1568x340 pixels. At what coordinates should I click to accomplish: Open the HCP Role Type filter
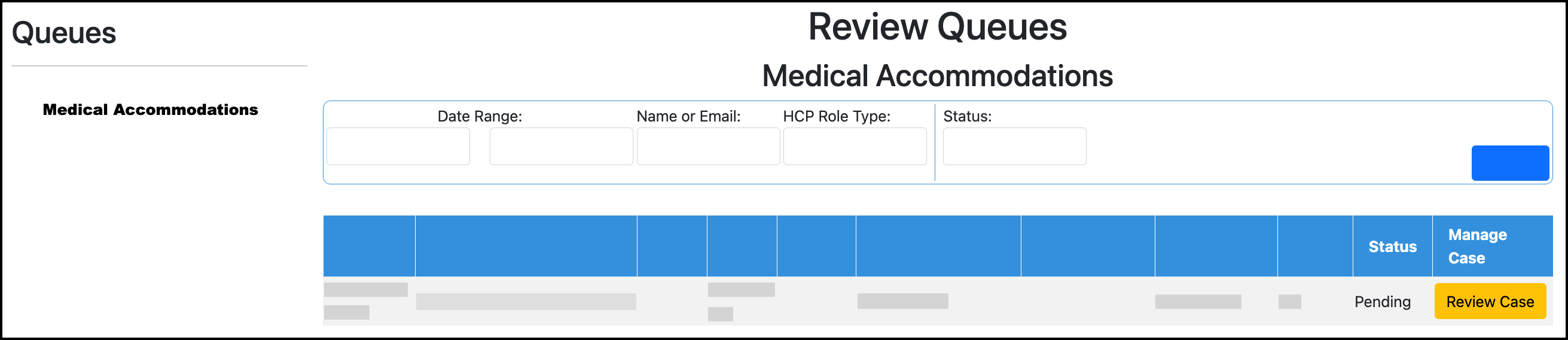coord(855,146)
